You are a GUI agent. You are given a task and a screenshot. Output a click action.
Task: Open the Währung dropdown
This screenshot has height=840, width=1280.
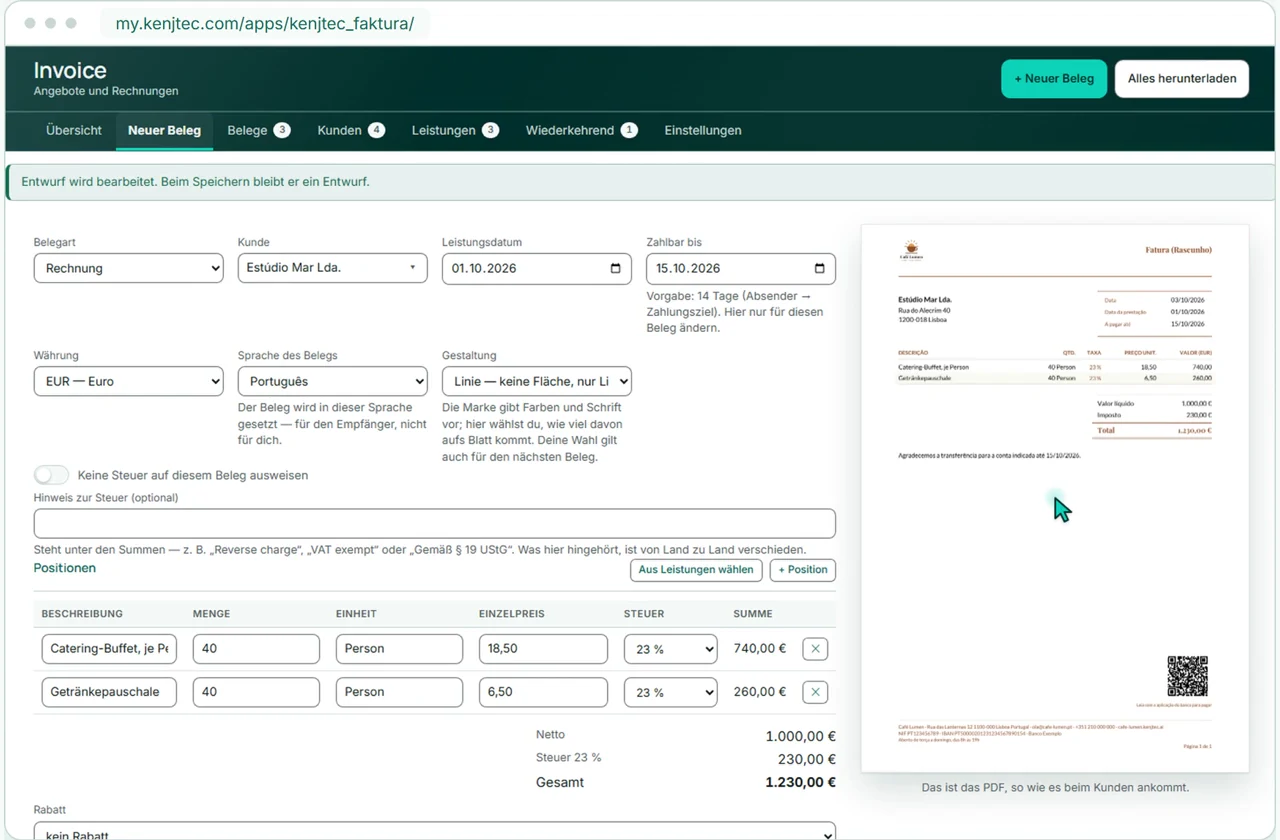pyautogui.click(x=128, y=381)
